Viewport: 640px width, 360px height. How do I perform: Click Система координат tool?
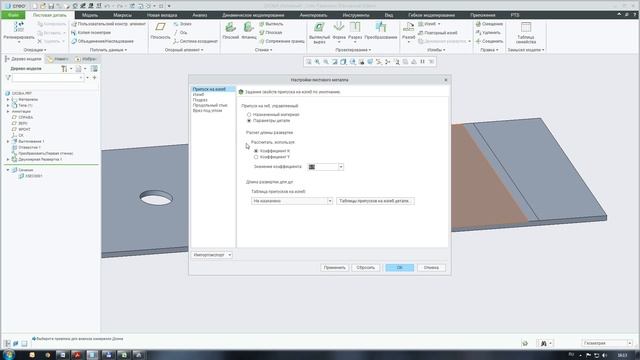(196, 41)
